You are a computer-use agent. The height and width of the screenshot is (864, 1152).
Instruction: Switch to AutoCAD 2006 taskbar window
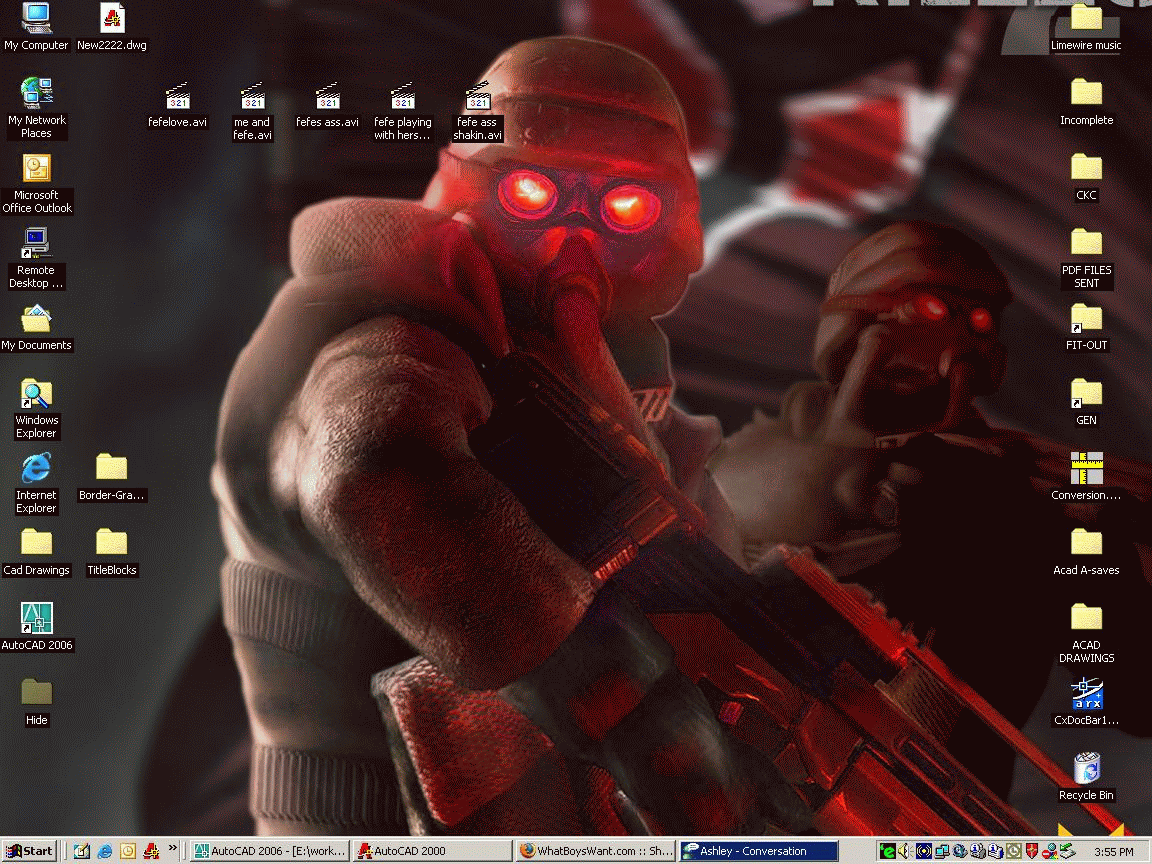[271, 851]
